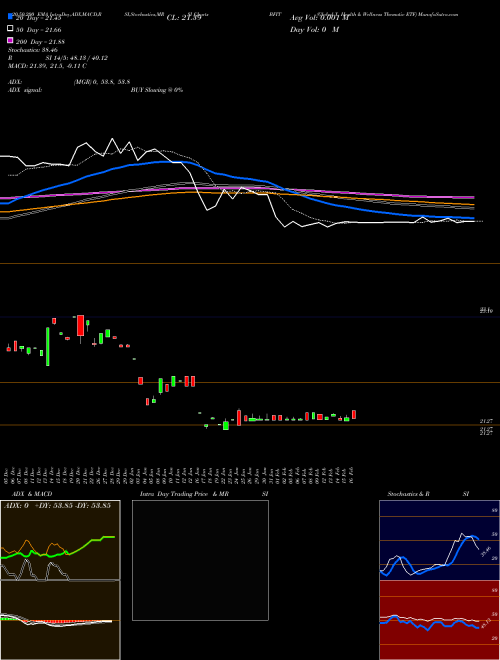Viewport: 500px width, 660px height.
Task: Click the 'Day Vol: 0 M' label
Action: [x=314, y=29]
